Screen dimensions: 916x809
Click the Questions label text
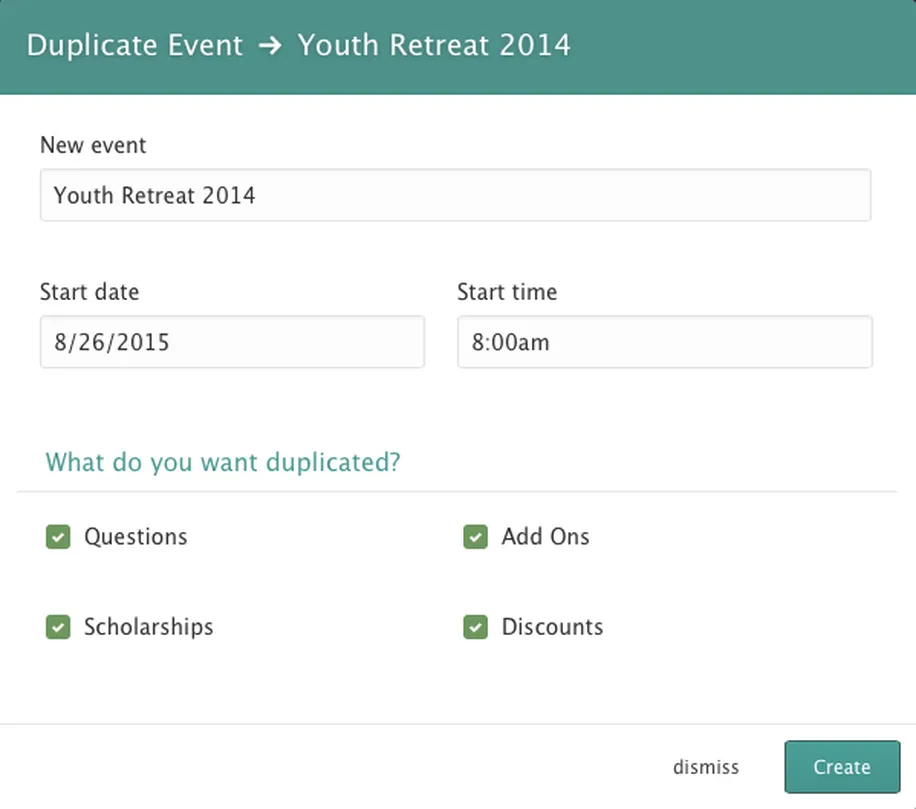[x=135, y=537]
